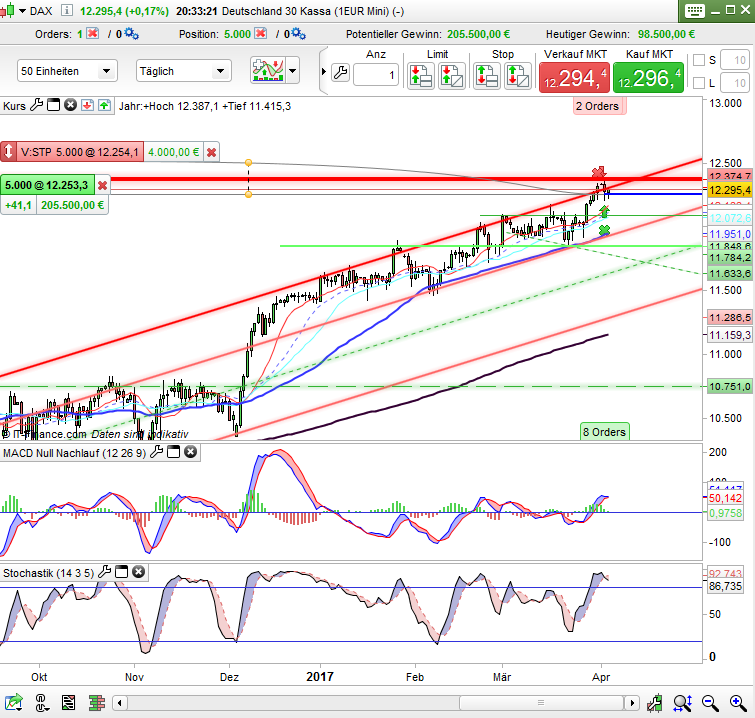This screenshot has height=718, width=755.
Task: Click the S value field showing 10
Action: pos(735,60)
